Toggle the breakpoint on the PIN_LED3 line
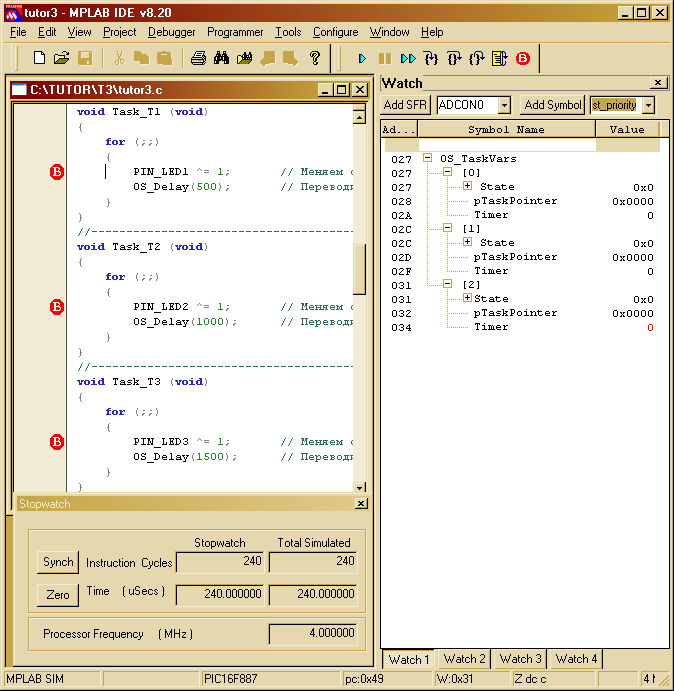The width and height of the screenshot is (674, 691). tap(57, 442)
